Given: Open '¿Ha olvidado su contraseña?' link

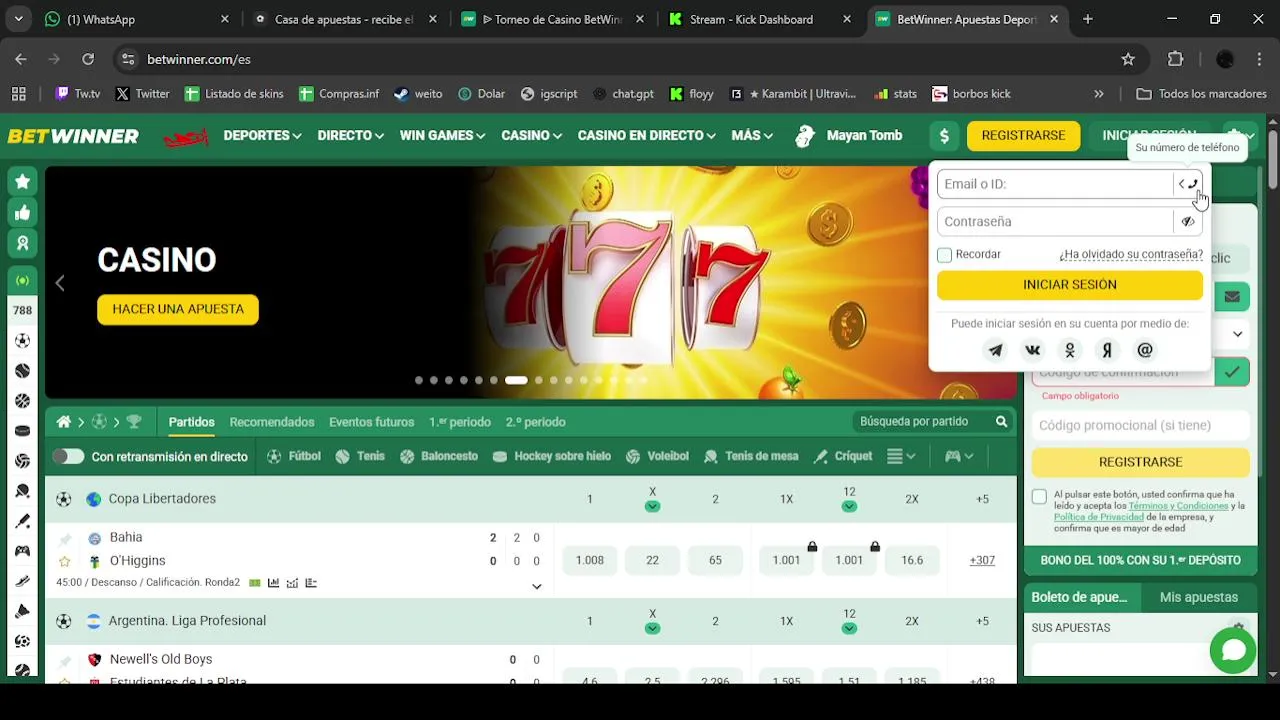Looking at the screenshot, I should (x=1131, y=255).
